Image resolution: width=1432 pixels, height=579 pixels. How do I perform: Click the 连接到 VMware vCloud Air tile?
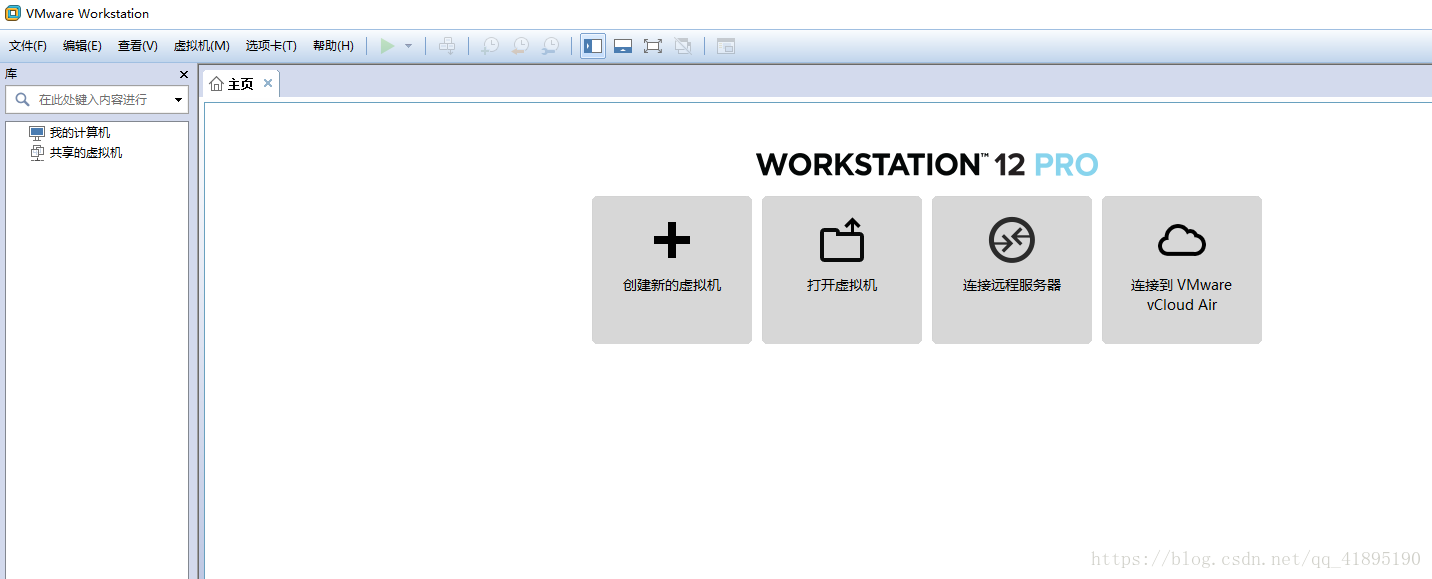tap(1182, 270)
